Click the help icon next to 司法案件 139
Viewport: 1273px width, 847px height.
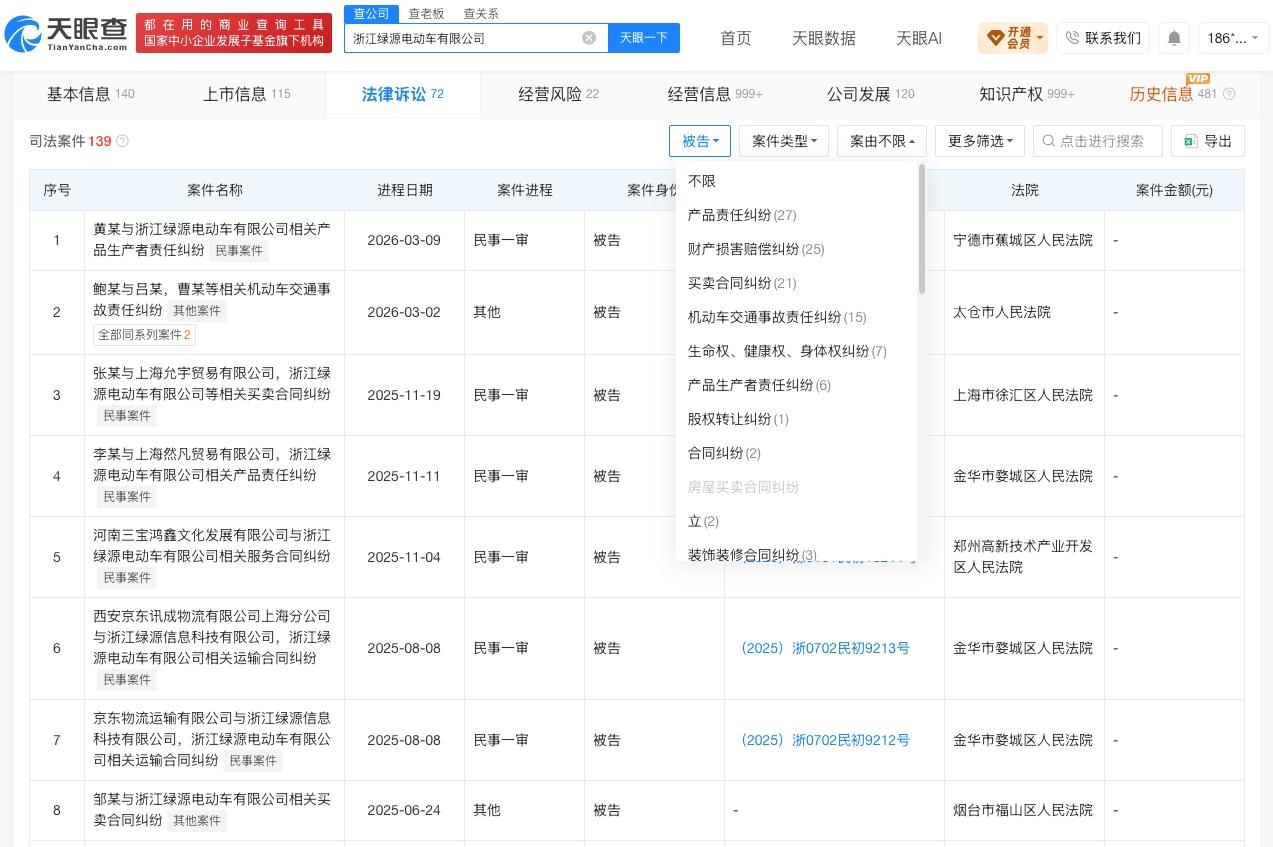(x=123, y=142)
